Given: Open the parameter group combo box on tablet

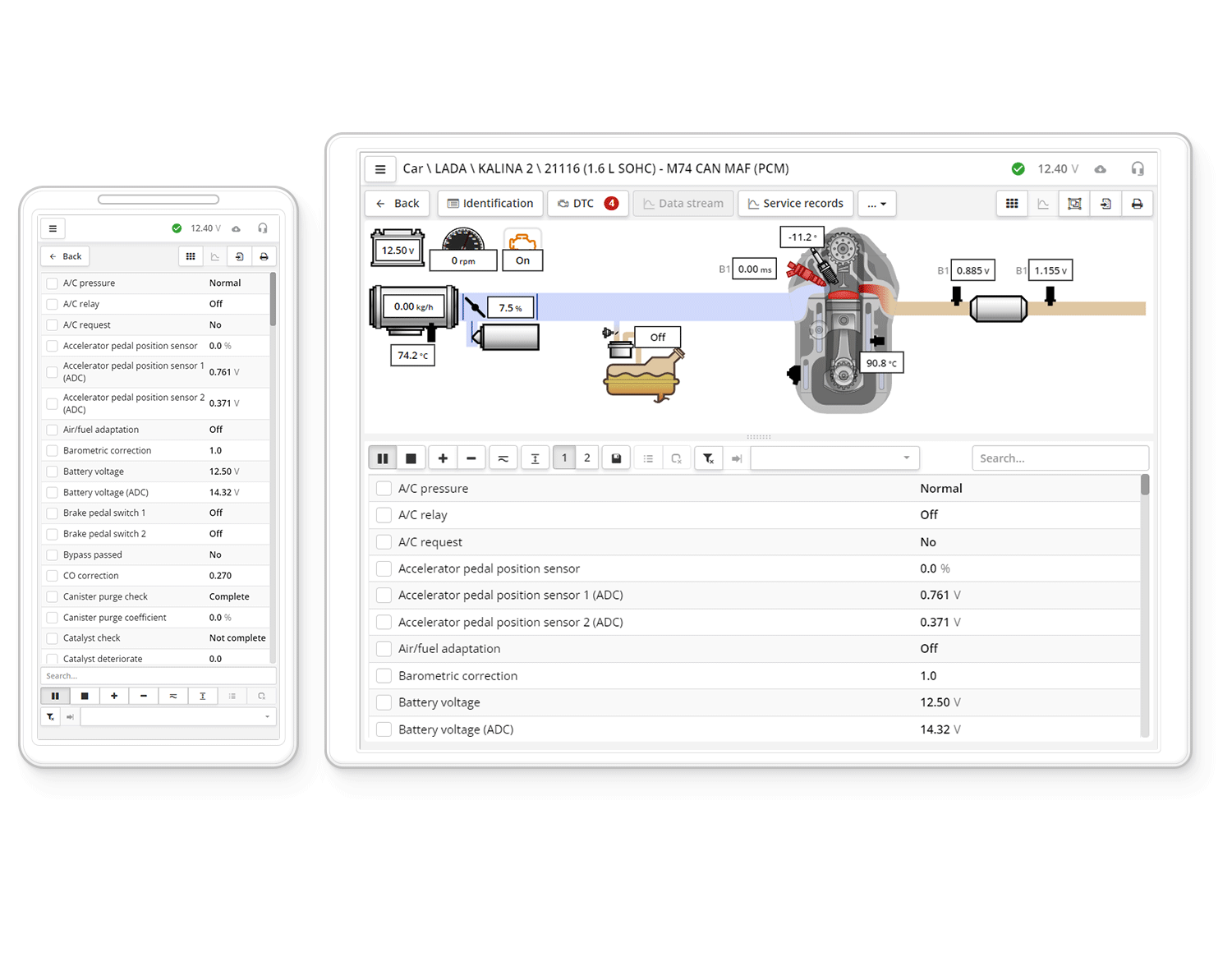Looking at the screenshot, I should [x=834, y=458].
